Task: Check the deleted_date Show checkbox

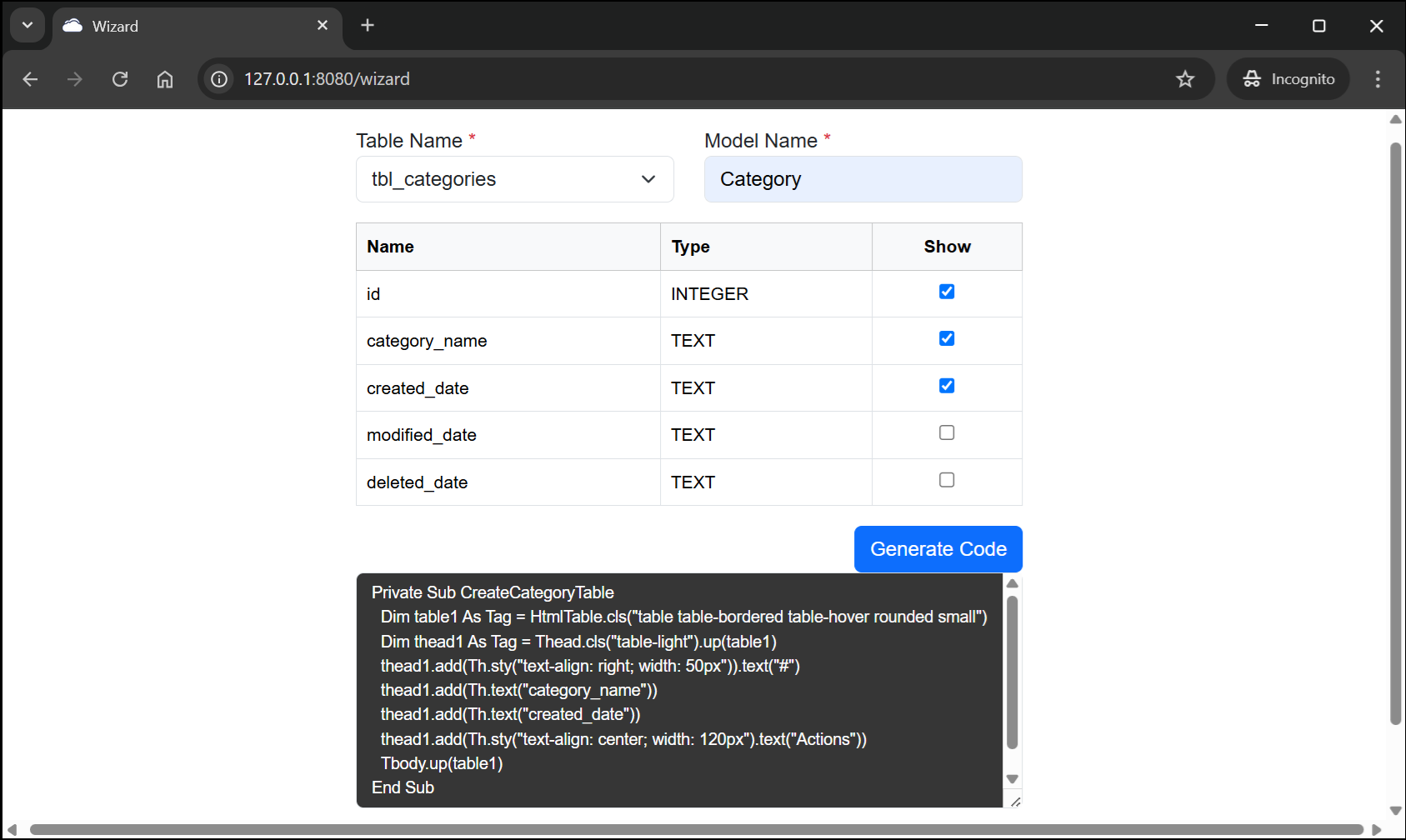Action: [x=947, y=480]
